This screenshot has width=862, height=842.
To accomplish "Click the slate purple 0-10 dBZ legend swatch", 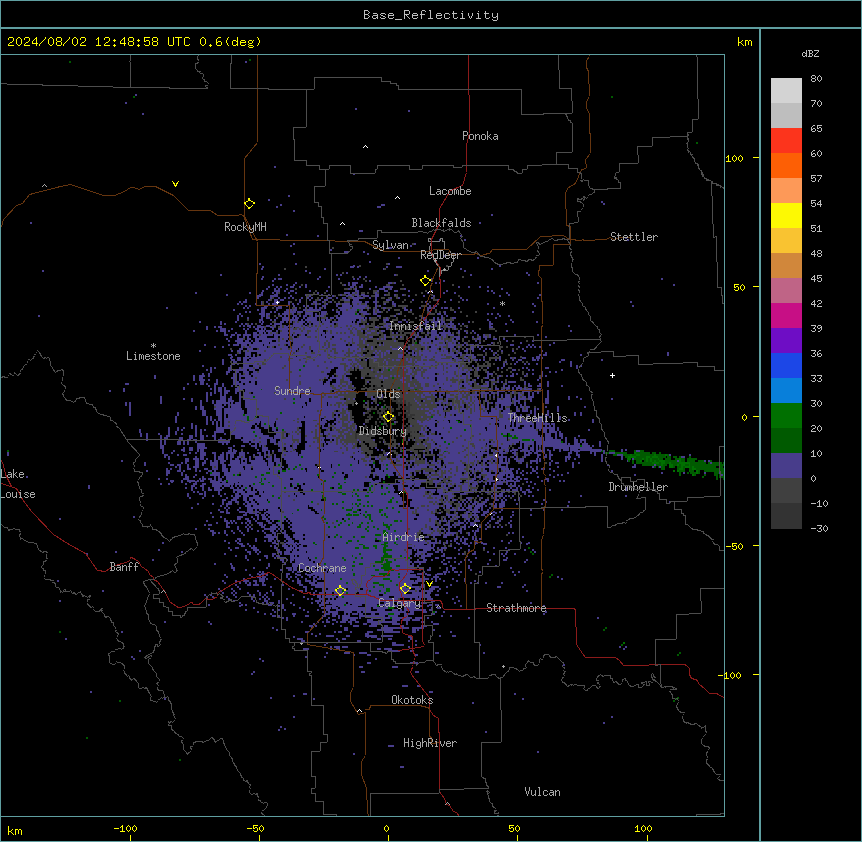I will pyautogui.click(x=786, y=466).
